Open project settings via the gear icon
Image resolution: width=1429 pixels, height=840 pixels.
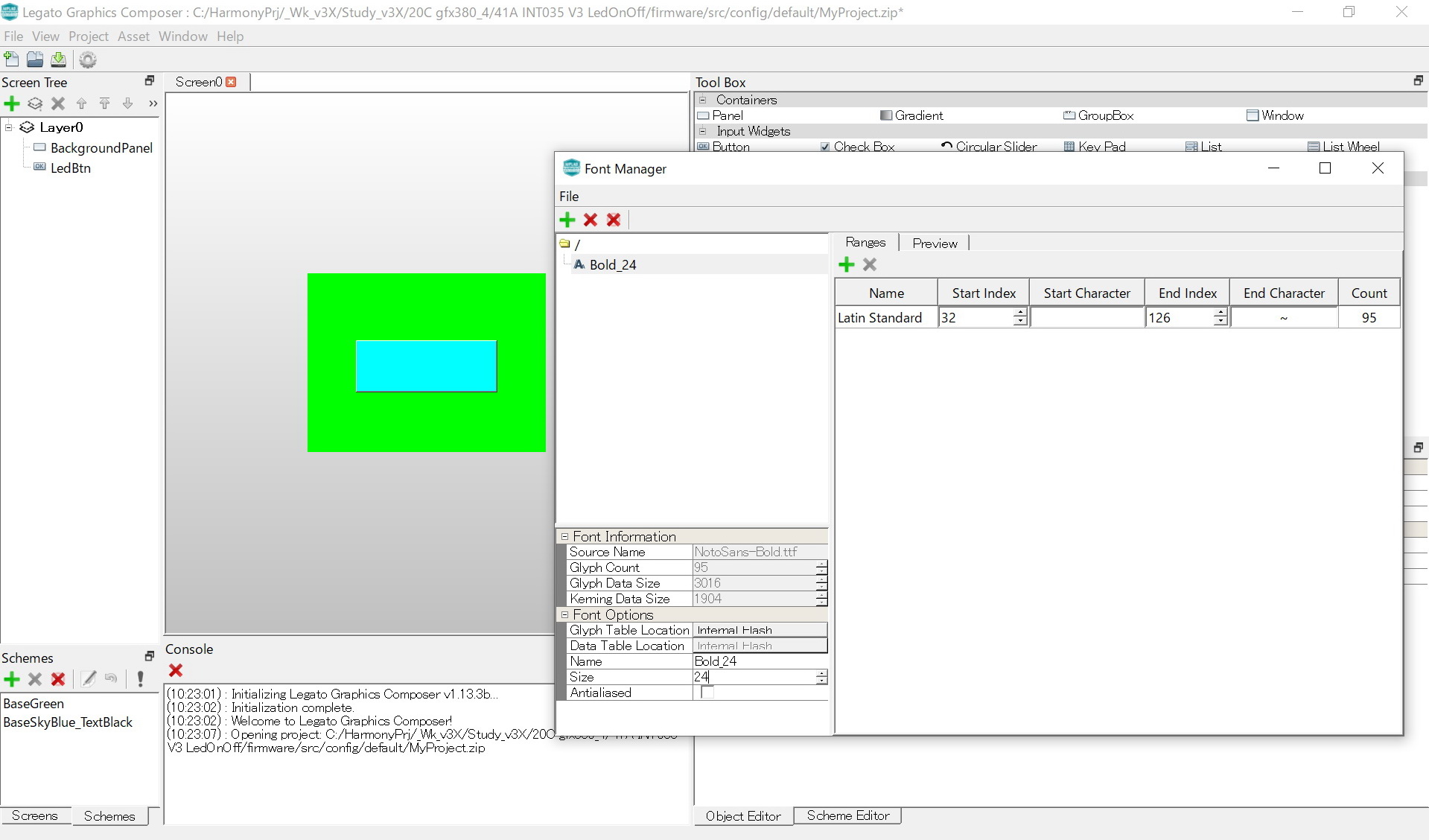pos(88,60)
